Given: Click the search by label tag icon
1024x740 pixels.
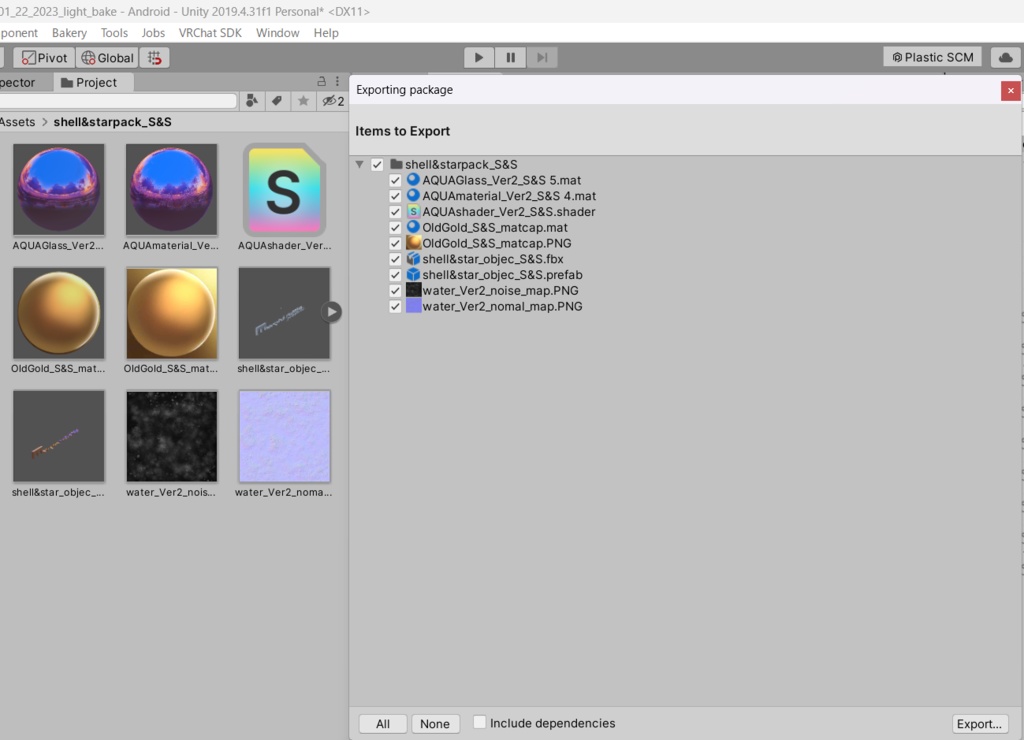Looking at the screenshot, I should [277, 101].
